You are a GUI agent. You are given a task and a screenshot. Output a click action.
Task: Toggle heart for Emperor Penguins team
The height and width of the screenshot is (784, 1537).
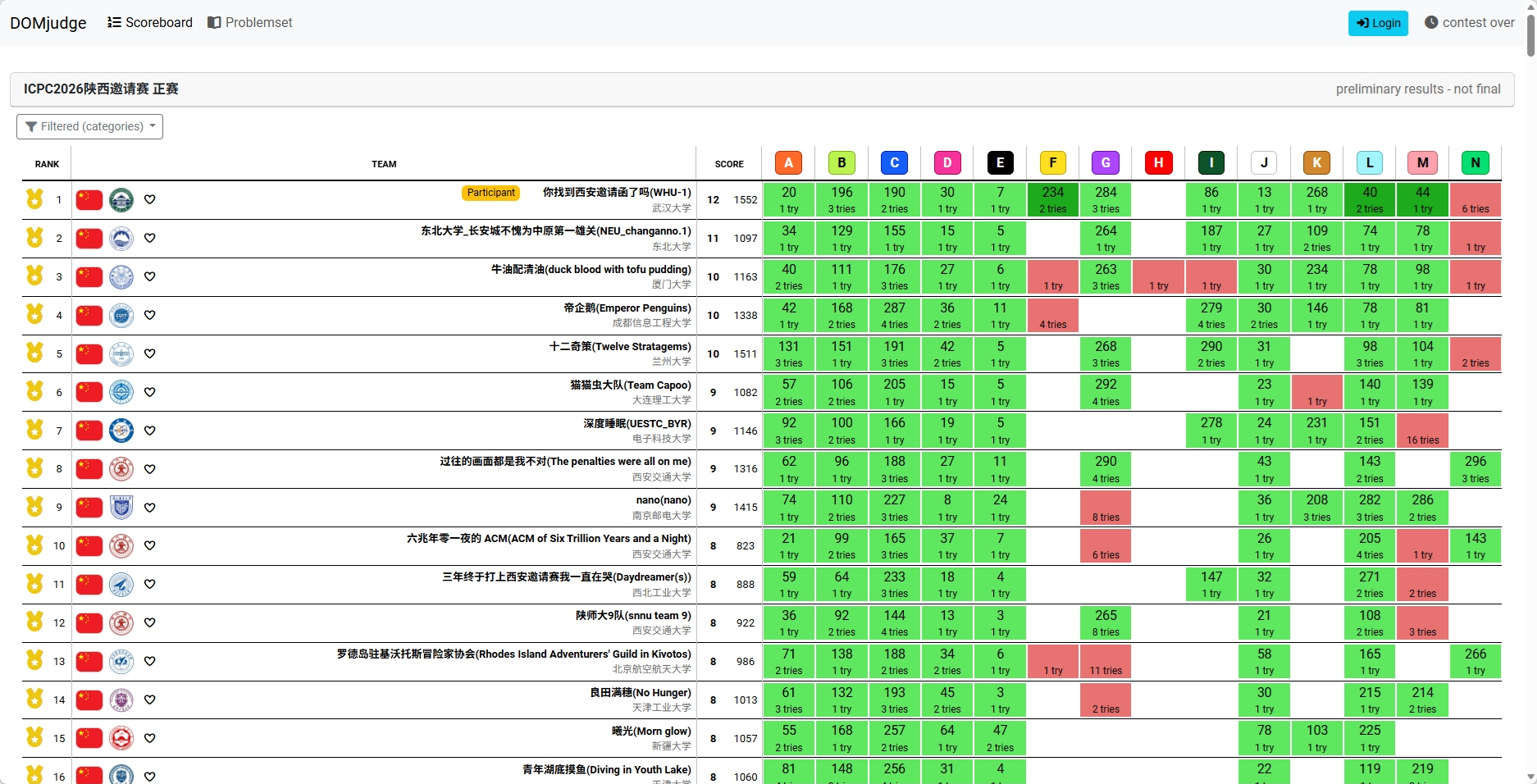pos(149,315)
